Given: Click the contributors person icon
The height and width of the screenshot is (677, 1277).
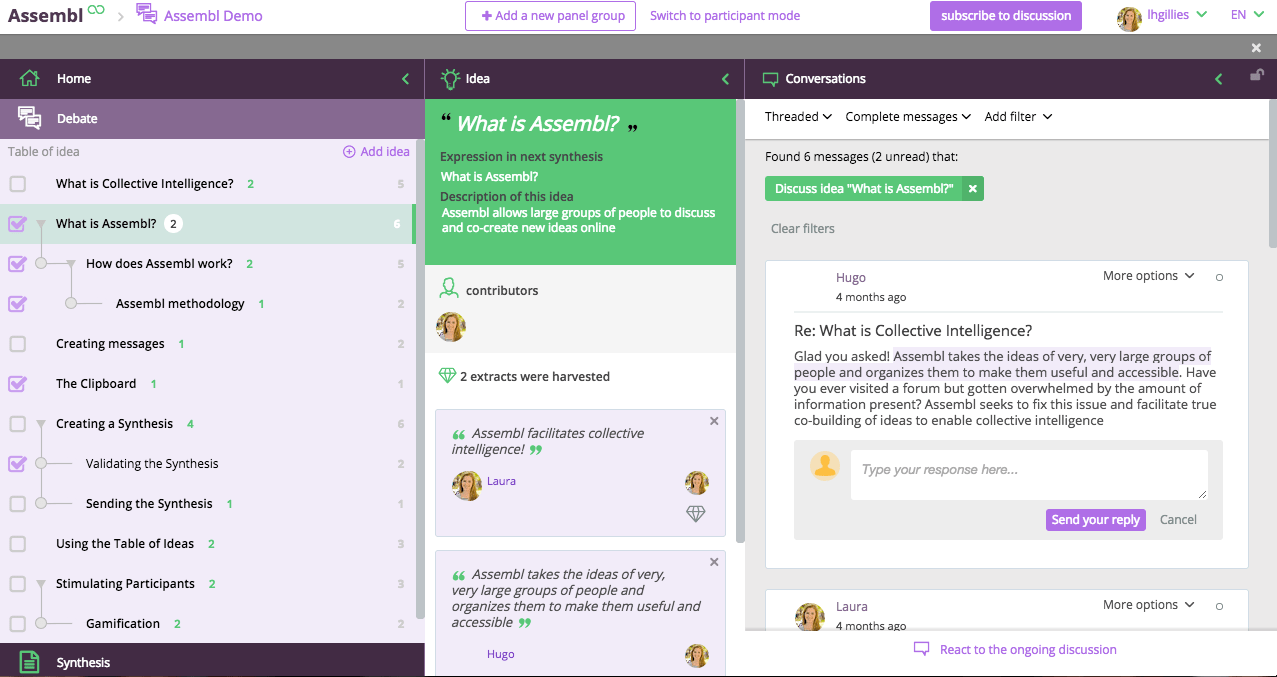Looking at the screenshot, I should pos(449,289).
